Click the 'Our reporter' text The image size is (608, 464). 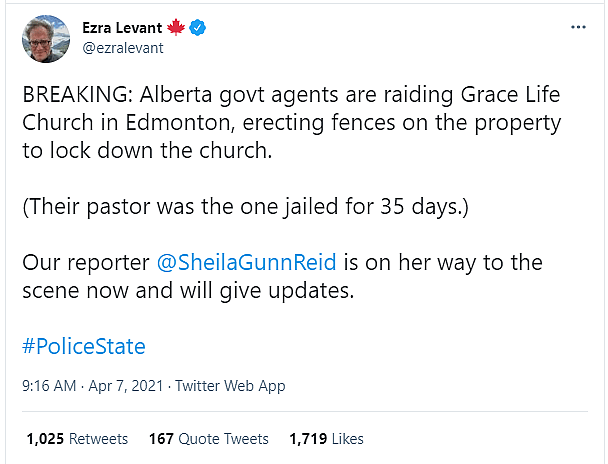point(85,262)
